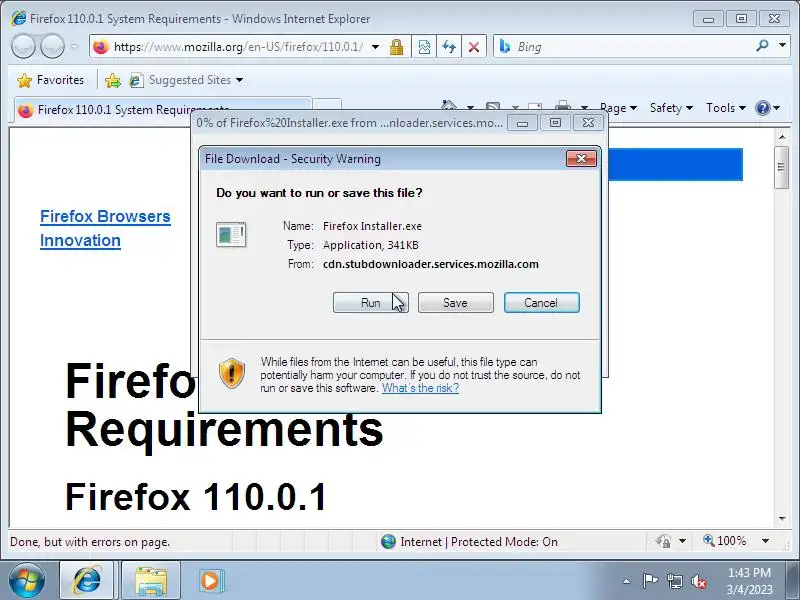Select the Firefox 110.0.1 System Requirements tab
This screenshot has width=800, height=600.
(x=162, y=109)
